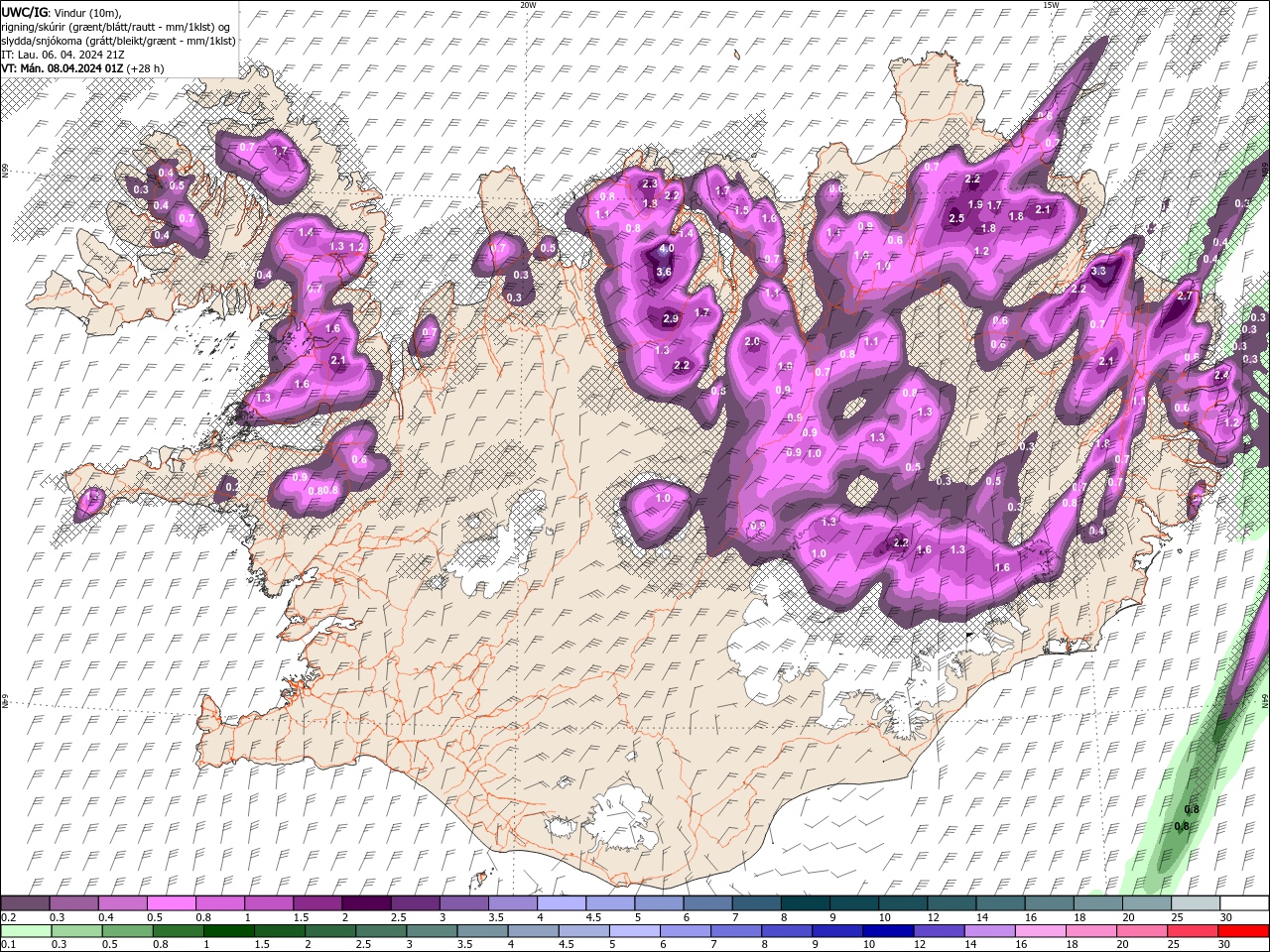The width and height of the screenshot is (1270, 952).
Task: Pick the dark green rain swatch at 1
Action: coord(227,931)
